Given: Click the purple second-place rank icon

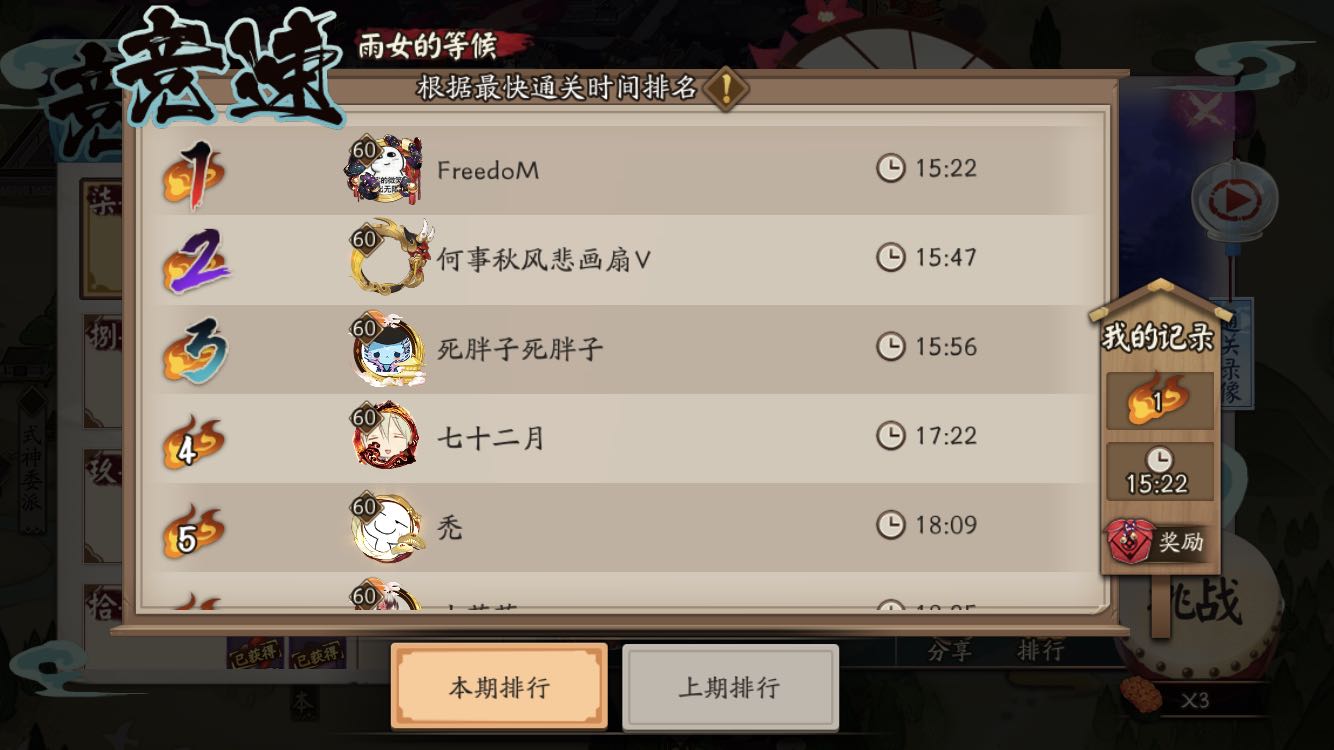Looking at the screenshot, I should coord(196,259).
